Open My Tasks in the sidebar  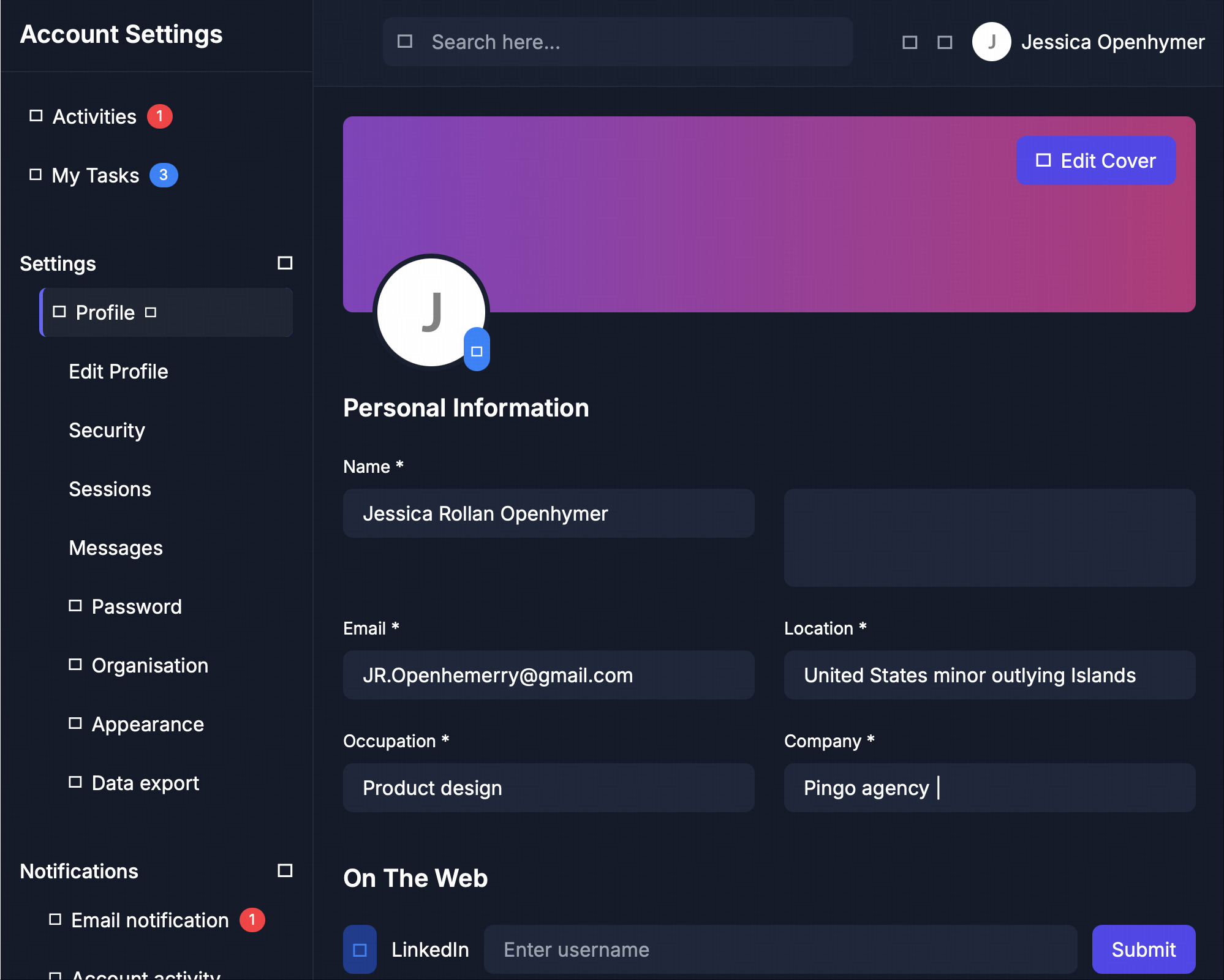(x=95, y=175)
